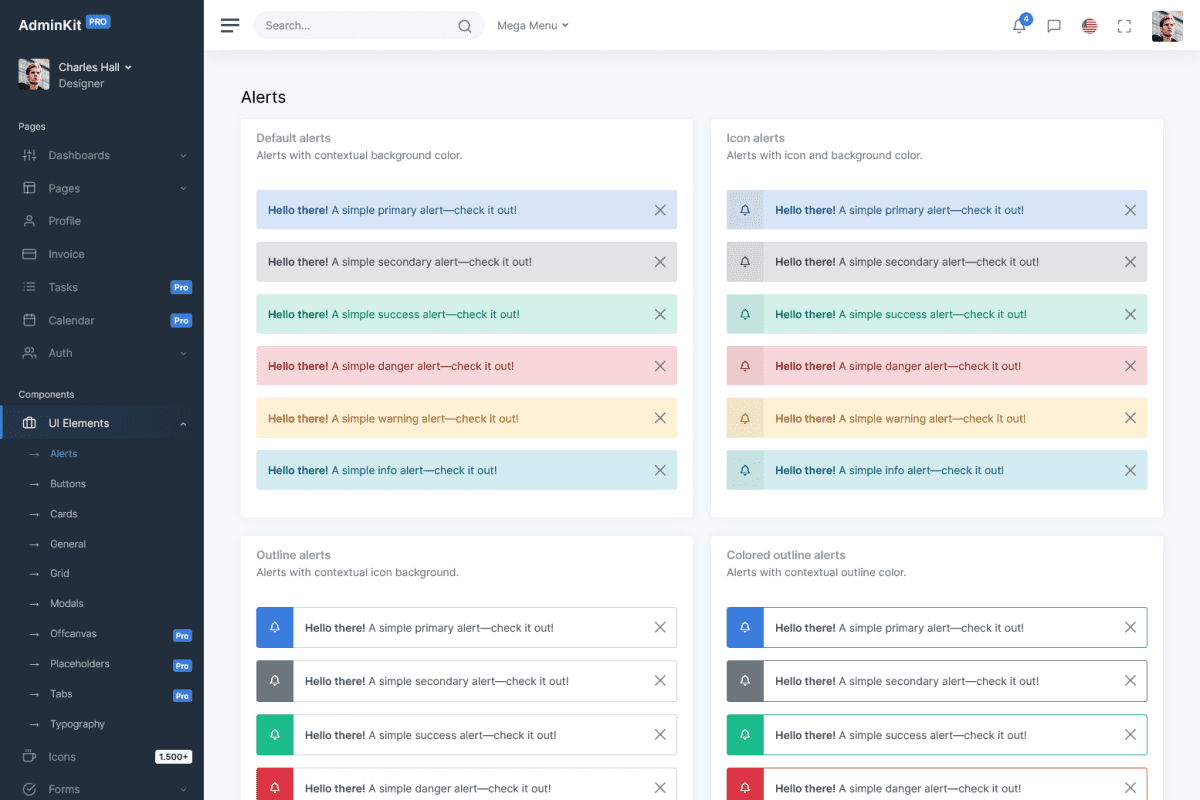Image resolution: width=1200 pixels, height=800 pixels.
Task: Dismiss the default success alert
Action: point(660,314)
